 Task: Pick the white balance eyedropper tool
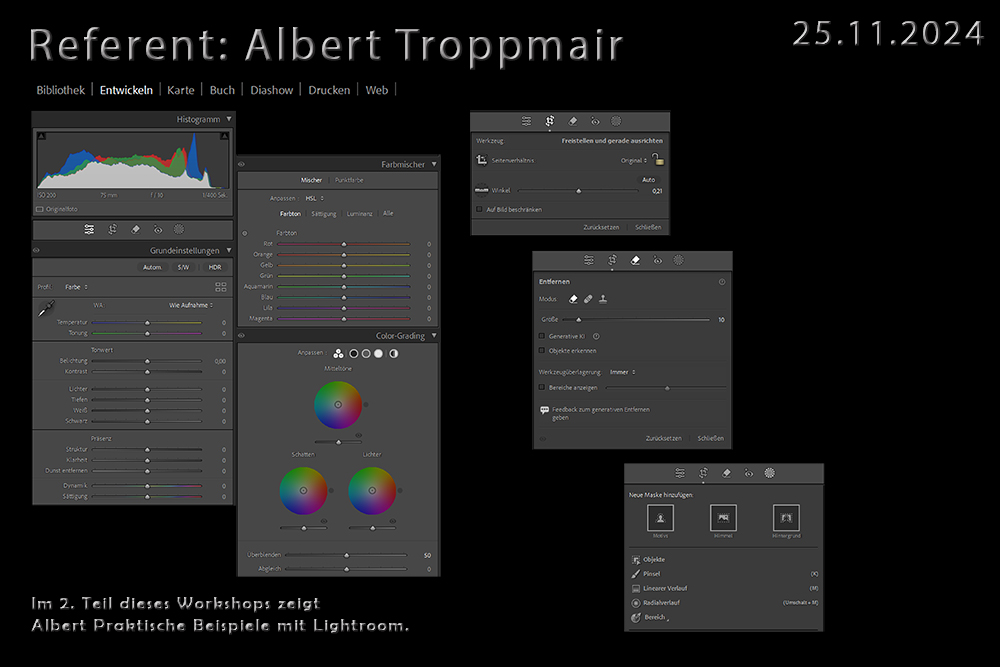[x=47, y=309]
